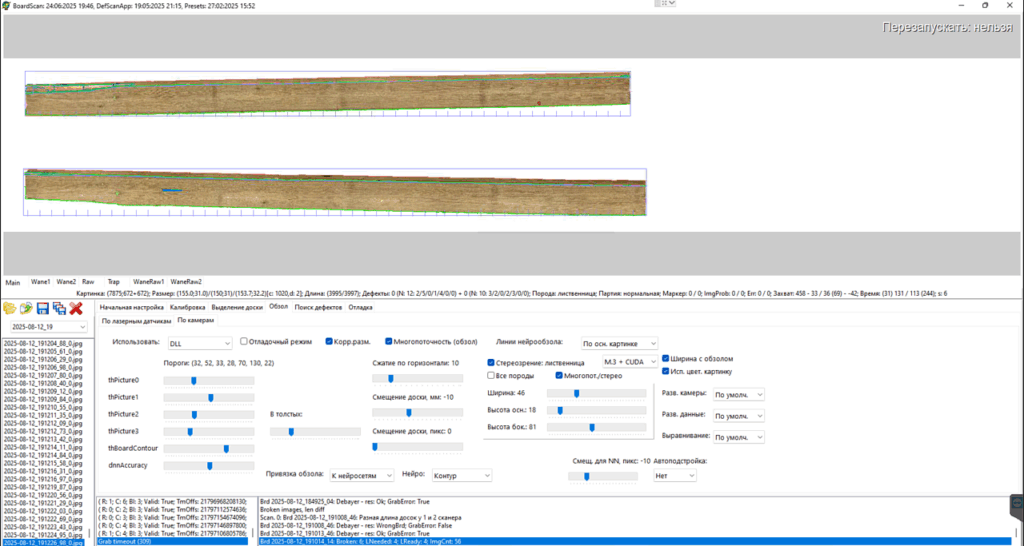Toggle the Многопот./стерео checkbox
Screen dimensions: 1024x546
coord(559,376)
